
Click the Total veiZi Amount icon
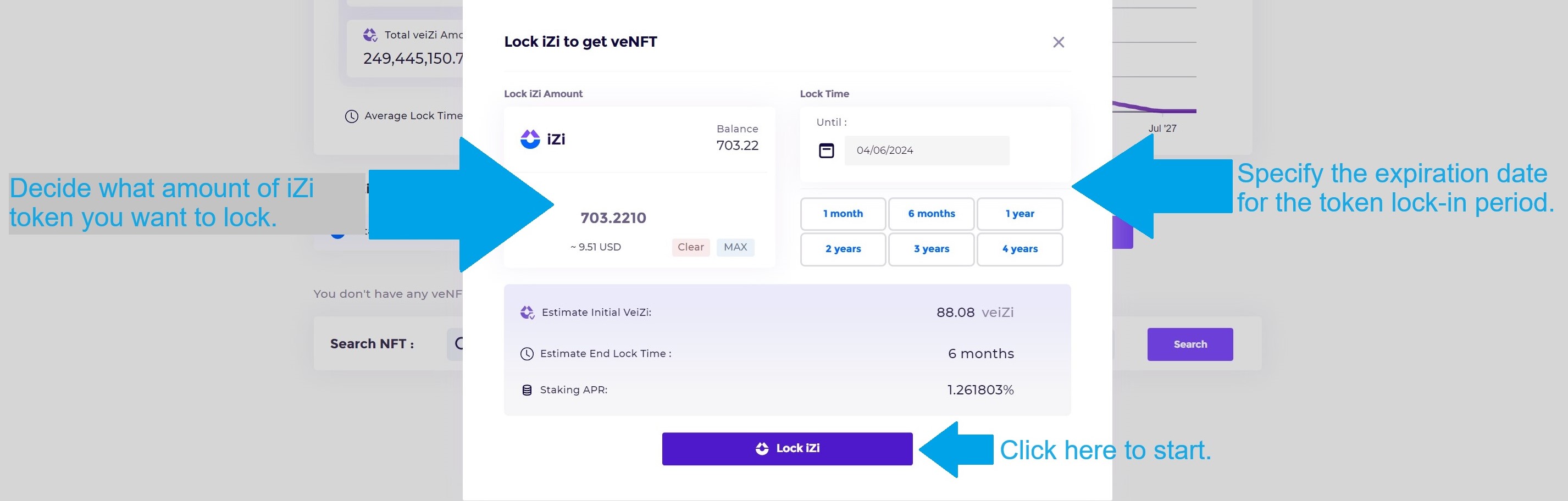click(370, 35)
